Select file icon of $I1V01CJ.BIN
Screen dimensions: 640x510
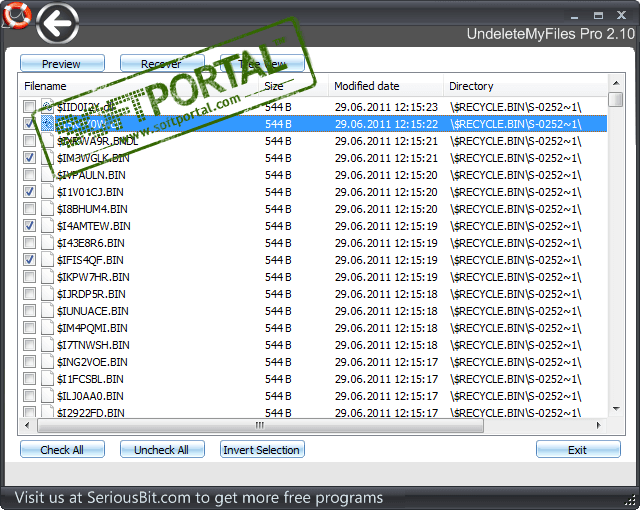click(47, 192)
